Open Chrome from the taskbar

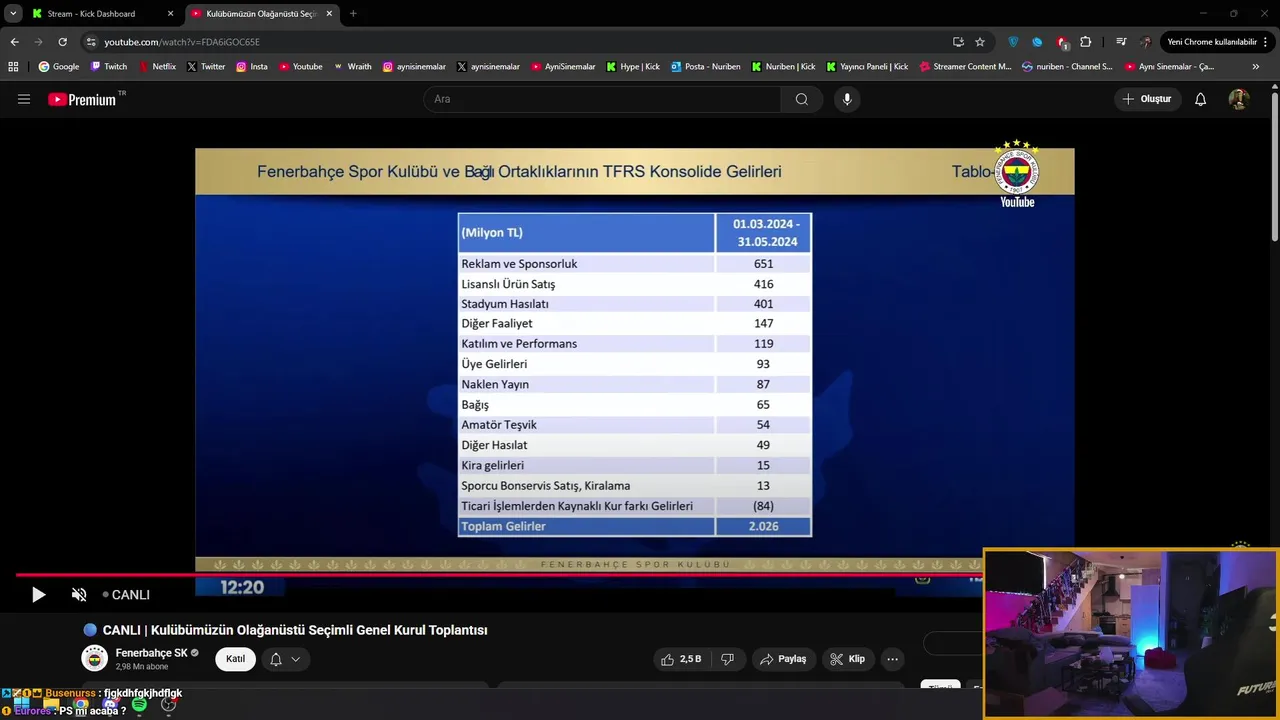[x=80, y=705]
